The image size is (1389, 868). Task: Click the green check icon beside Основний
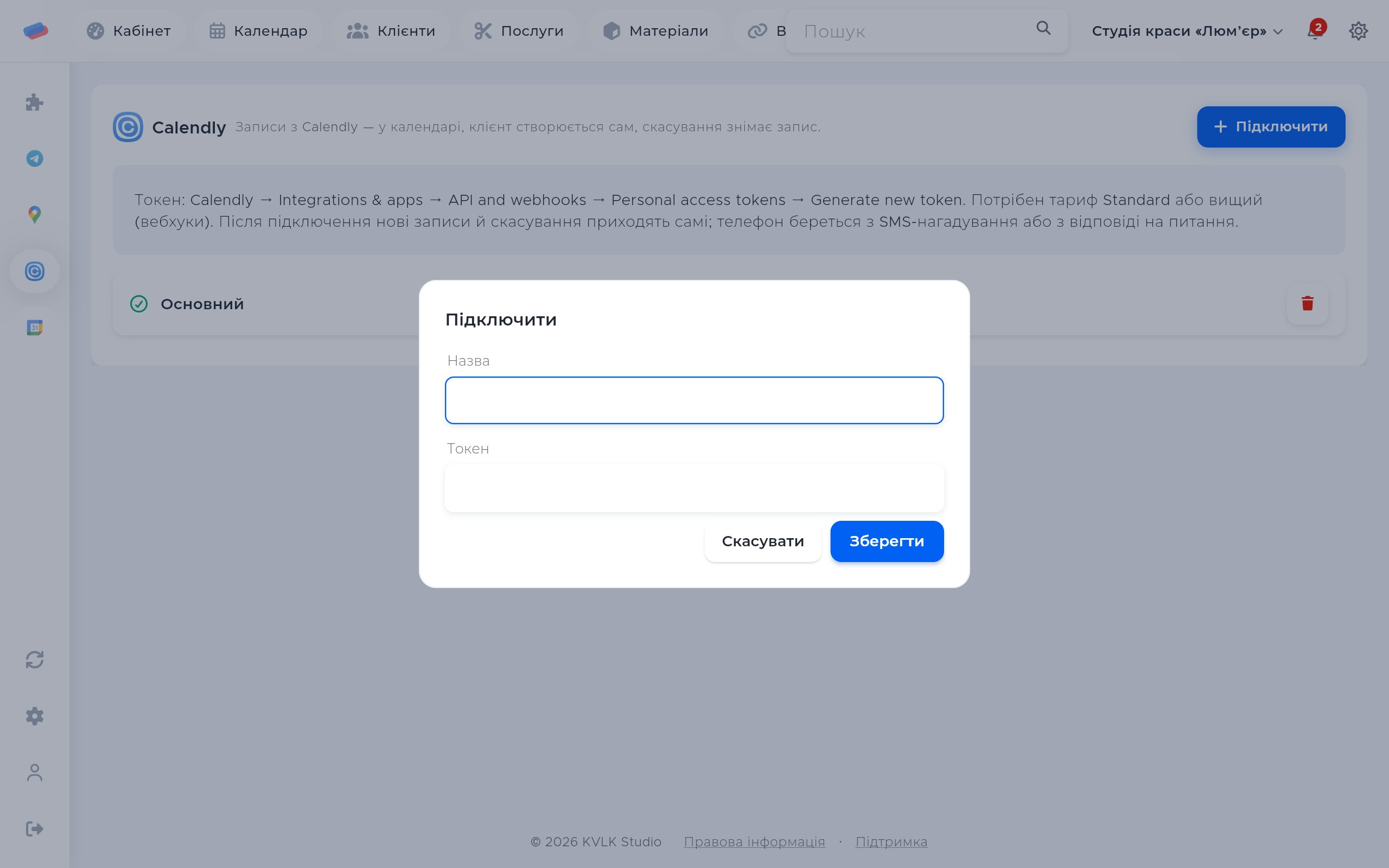139,304
